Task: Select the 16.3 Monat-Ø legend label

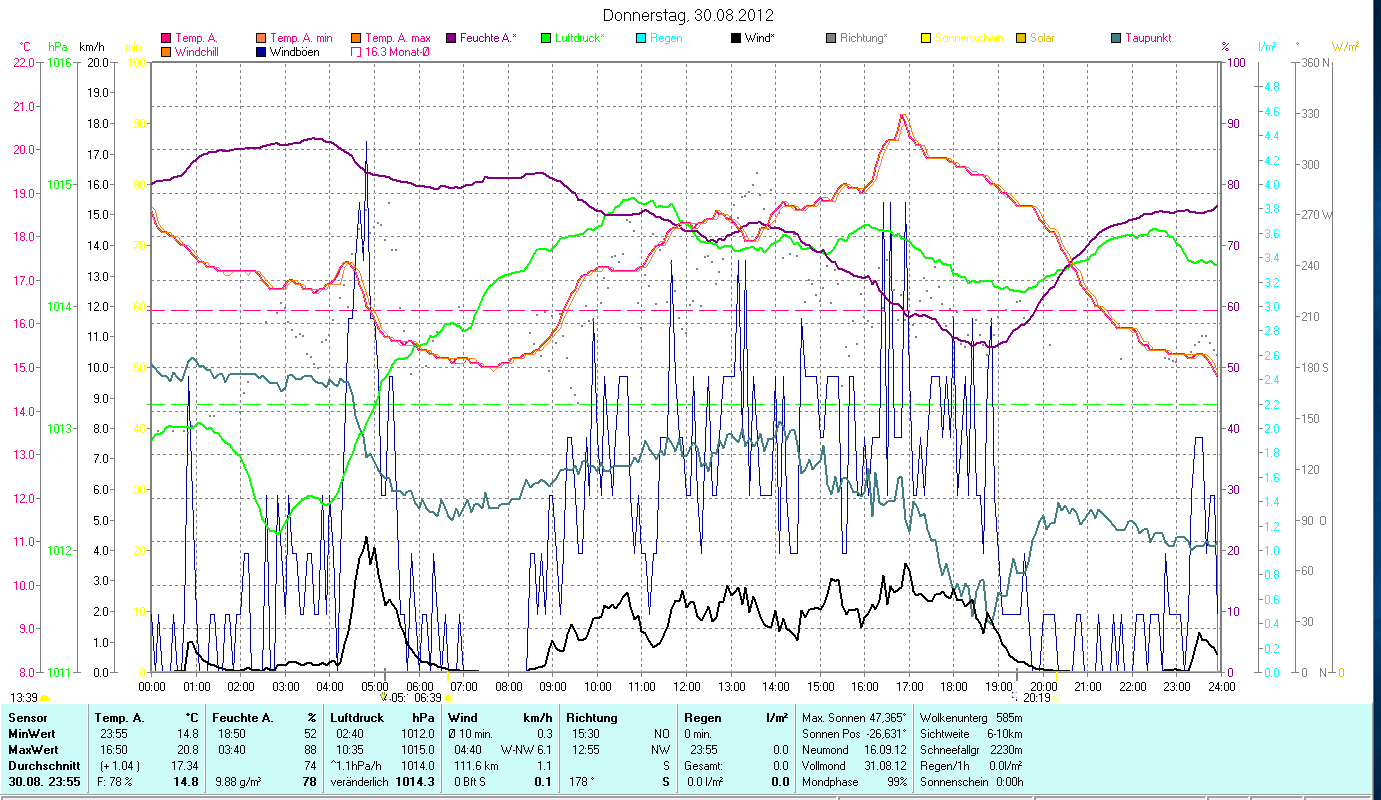Action: pyautogui.click(x=397, y=52)
